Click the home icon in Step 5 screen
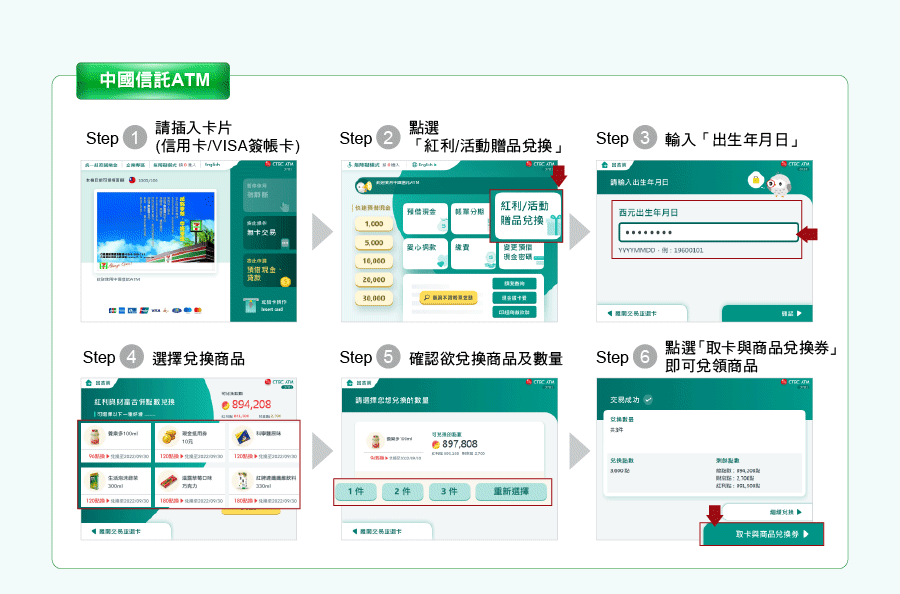900x594 pixels. [x=350, y=383]
